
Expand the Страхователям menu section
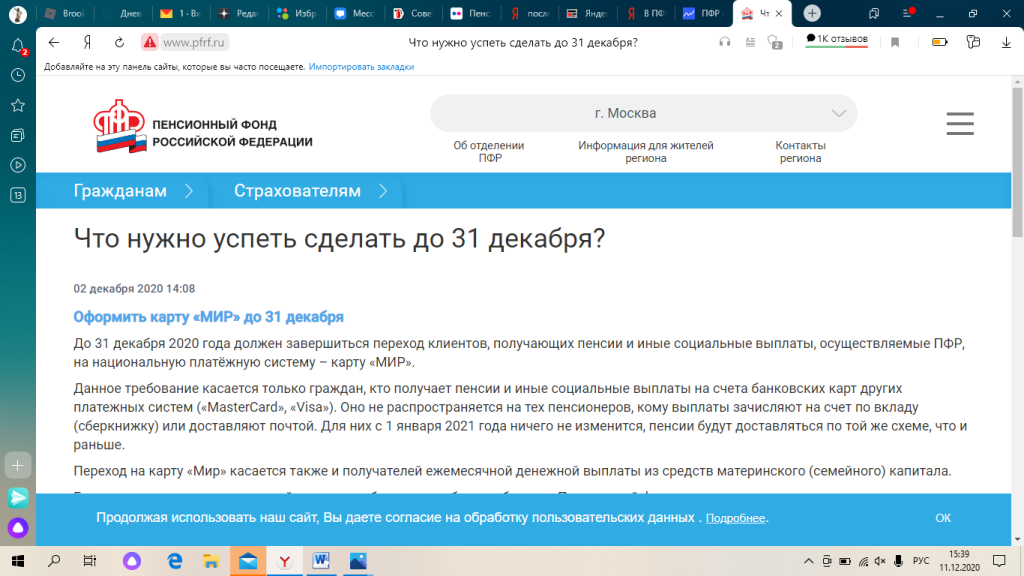(x=310, y=191)
